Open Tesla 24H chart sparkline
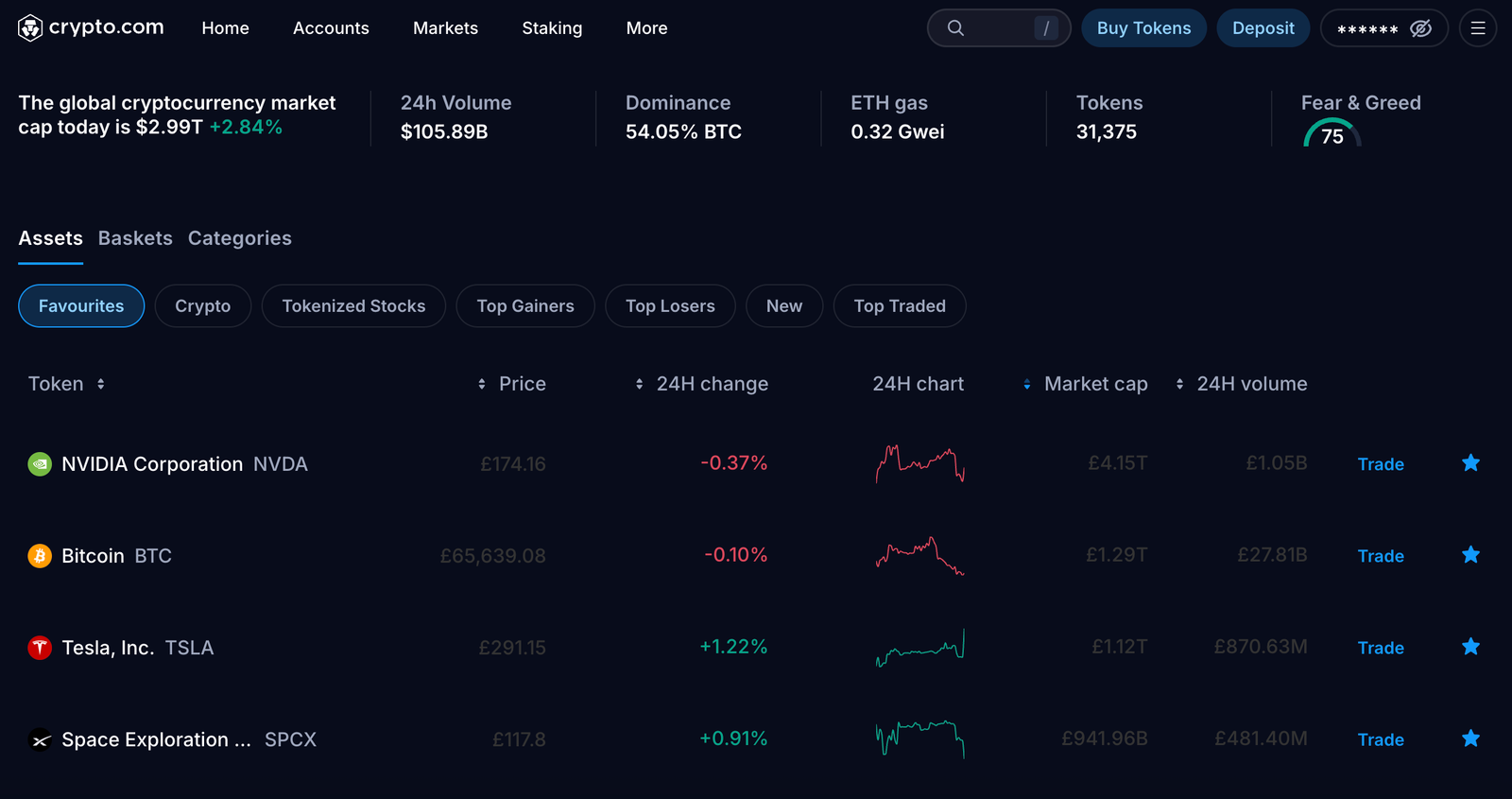Image resolution: width=1512 pixels, height=799 pixels. click(919, 648)
